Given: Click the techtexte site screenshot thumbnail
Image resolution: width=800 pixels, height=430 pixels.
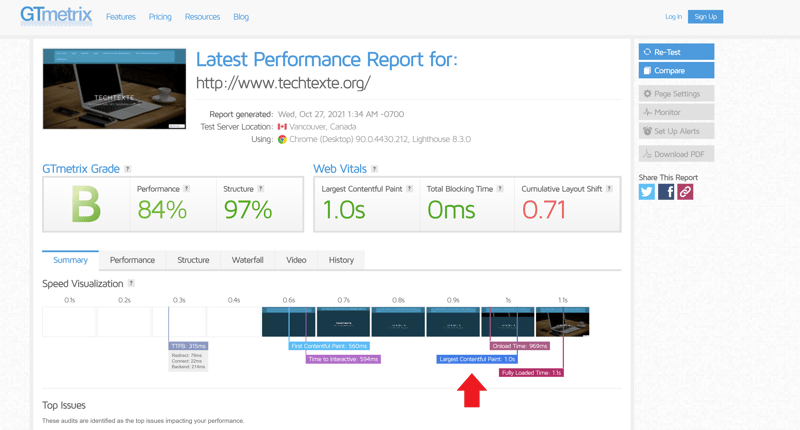Looking at the screenshot, I should coord(114,89).
